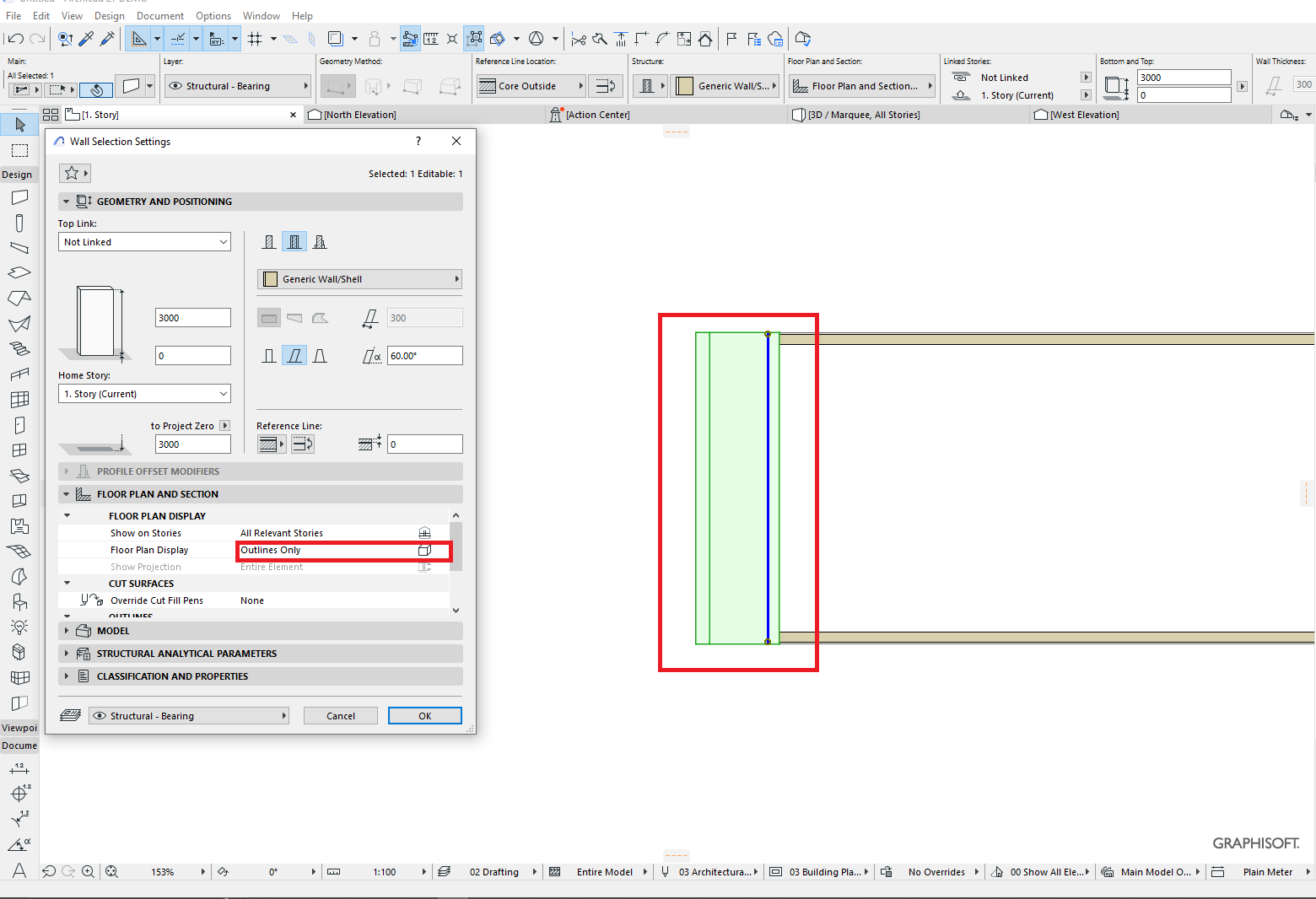Select the slanted wall geometry toggle
The height and width of the screenshot is (899, 1316).
pyautogui.click(x=294, y=355)
